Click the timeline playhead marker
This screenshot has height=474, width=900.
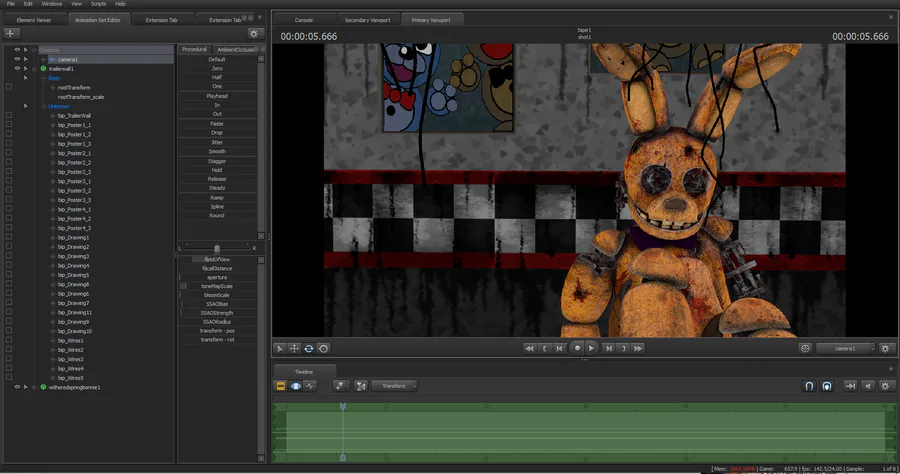coord(343,406)
